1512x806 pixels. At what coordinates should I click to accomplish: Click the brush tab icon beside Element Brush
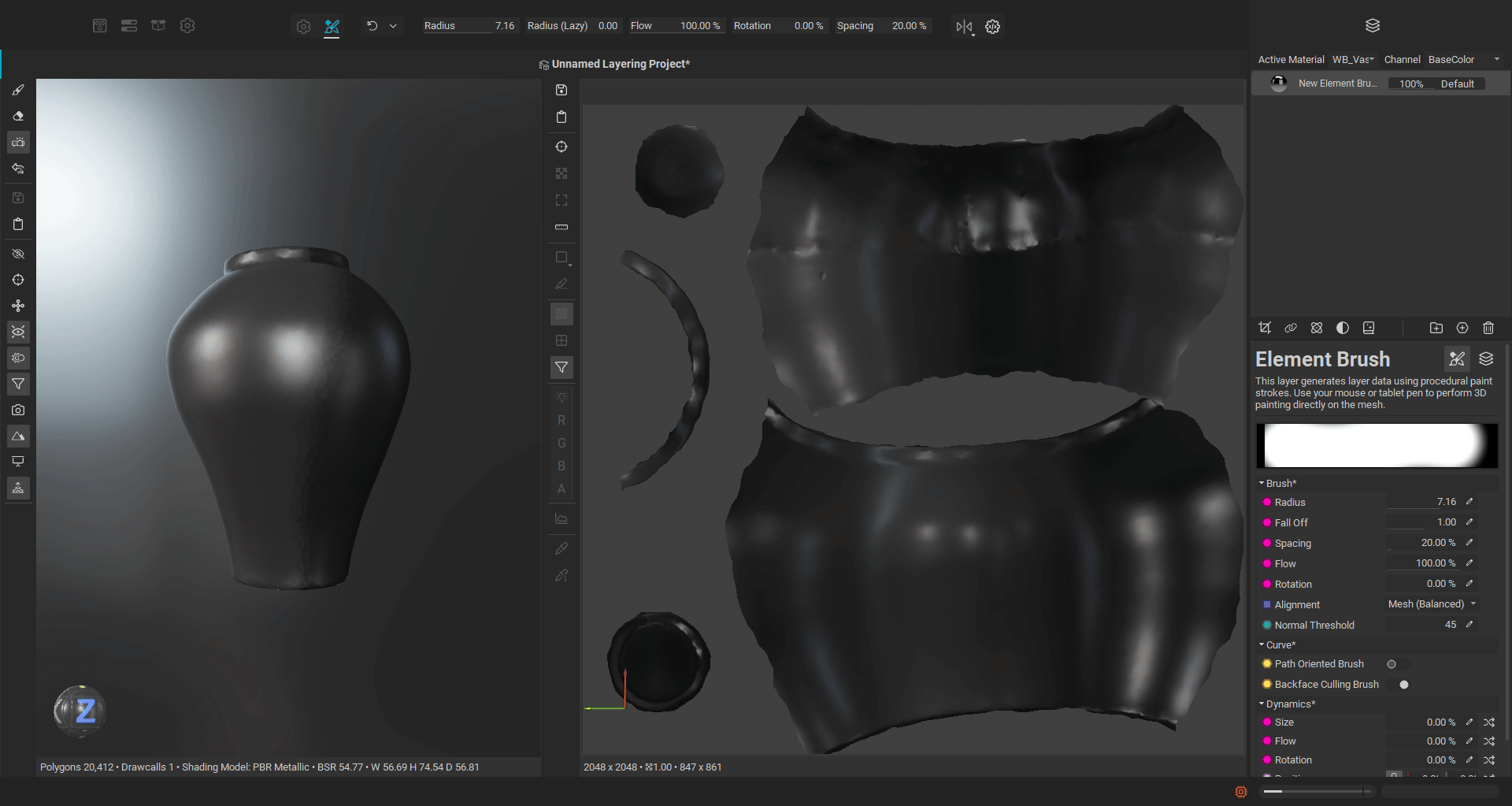click(x=1457, y=359)
